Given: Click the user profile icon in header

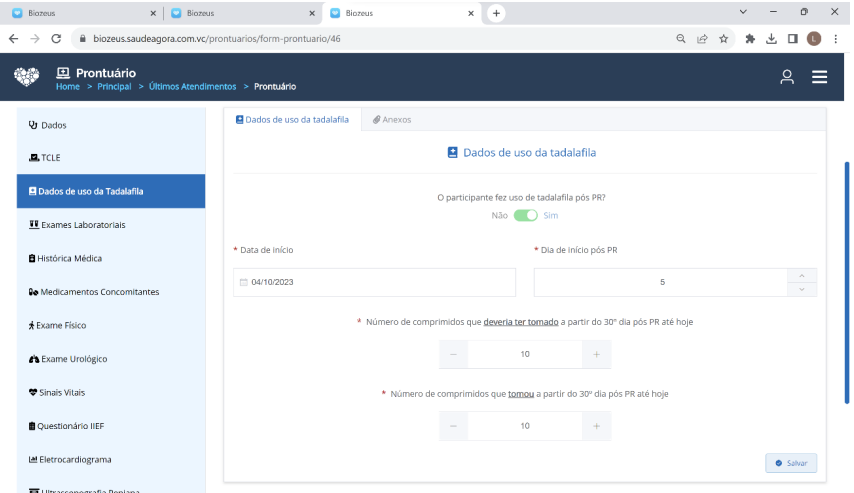Looking at the screenshot, I should [787, 77].
